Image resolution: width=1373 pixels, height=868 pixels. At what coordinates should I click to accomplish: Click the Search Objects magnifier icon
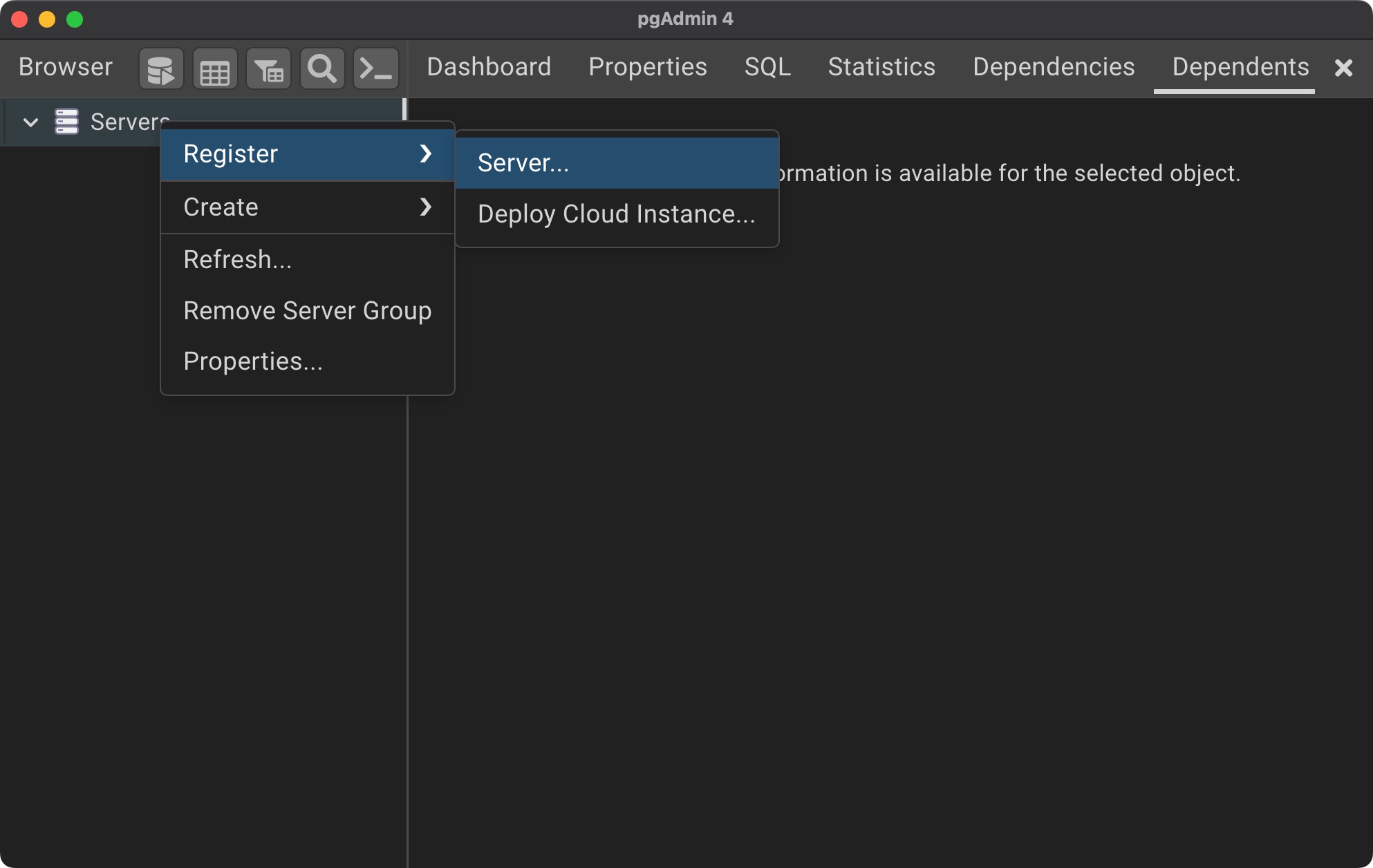point(322,69)
